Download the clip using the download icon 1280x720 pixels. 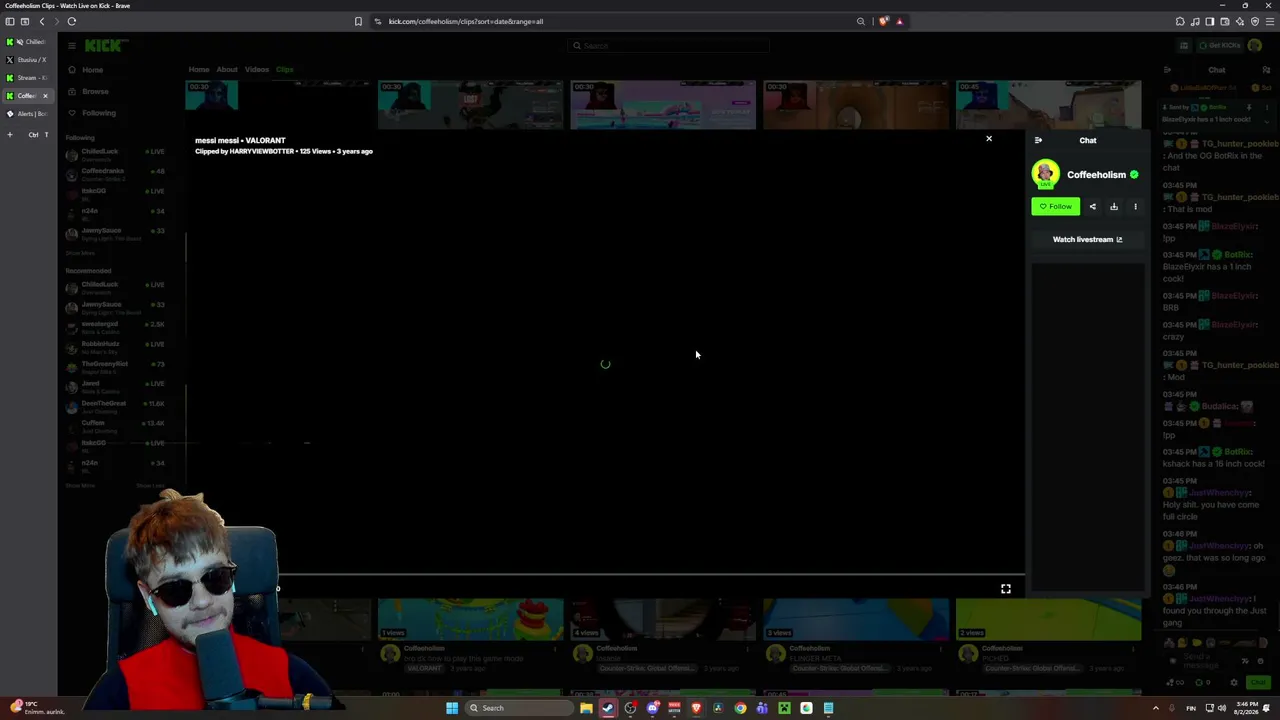(x=1114, y=207)
